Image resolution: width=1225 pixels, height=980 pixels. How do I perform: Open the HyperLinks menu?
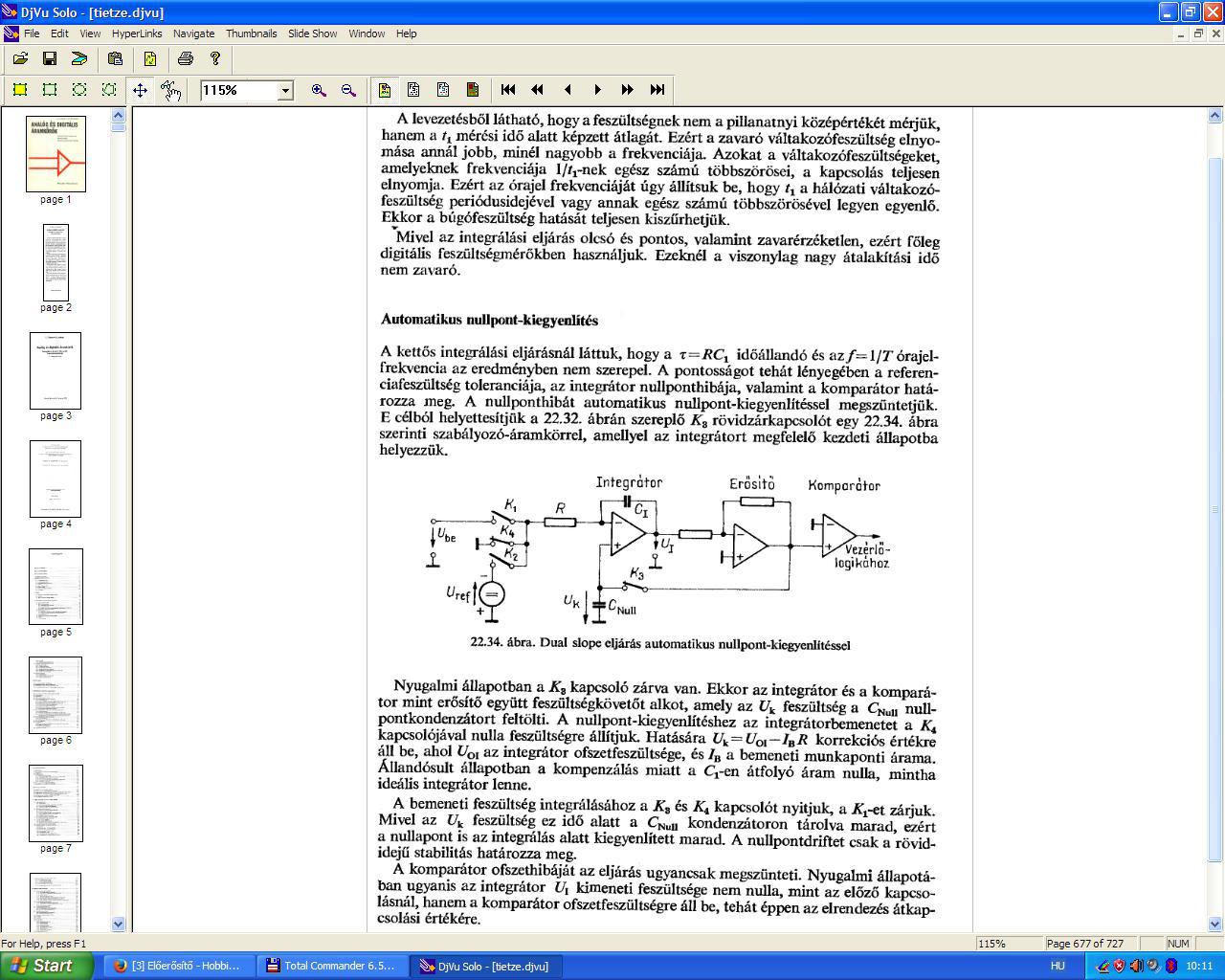tap(137, 33)
